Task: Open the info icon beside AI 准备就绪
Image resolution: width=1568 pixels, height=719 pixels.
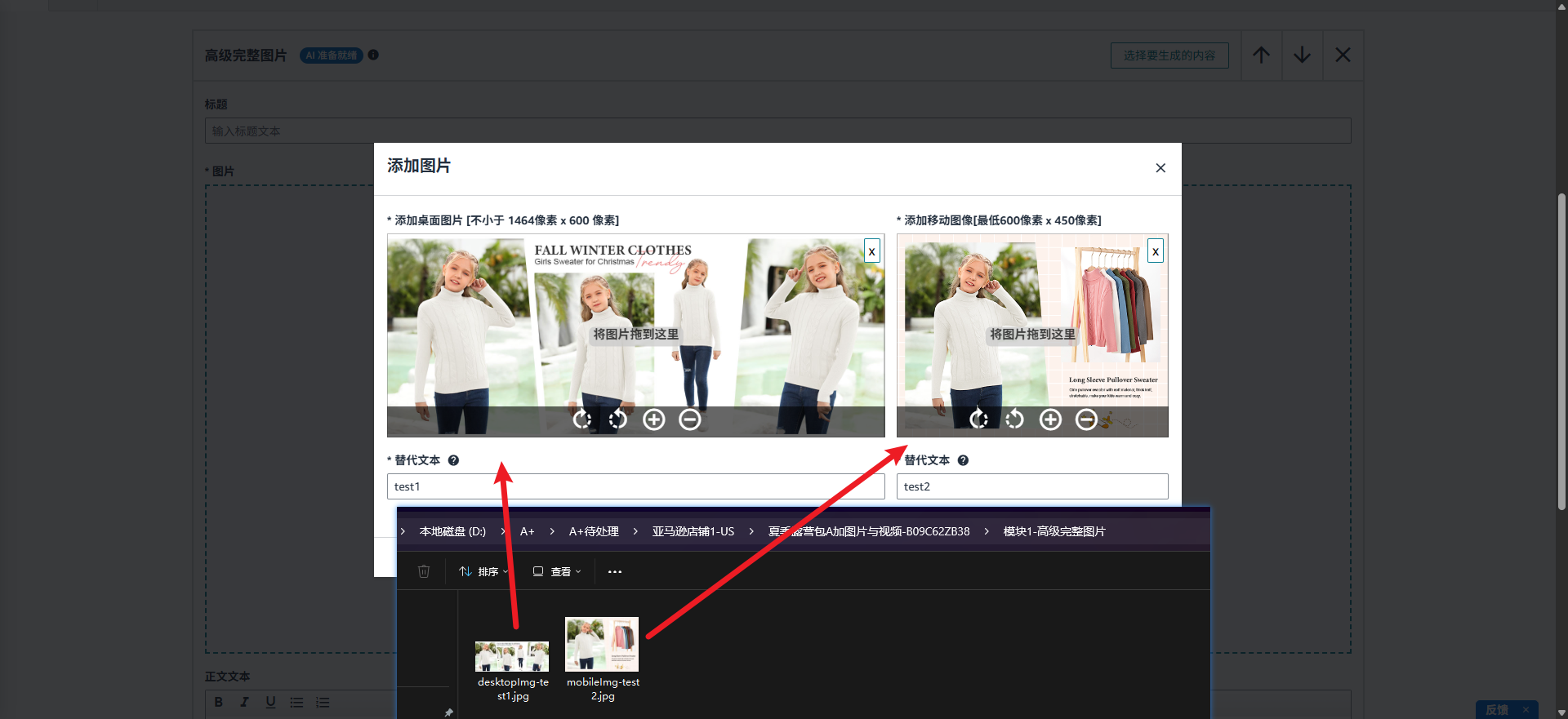Action: coord(373,55)
